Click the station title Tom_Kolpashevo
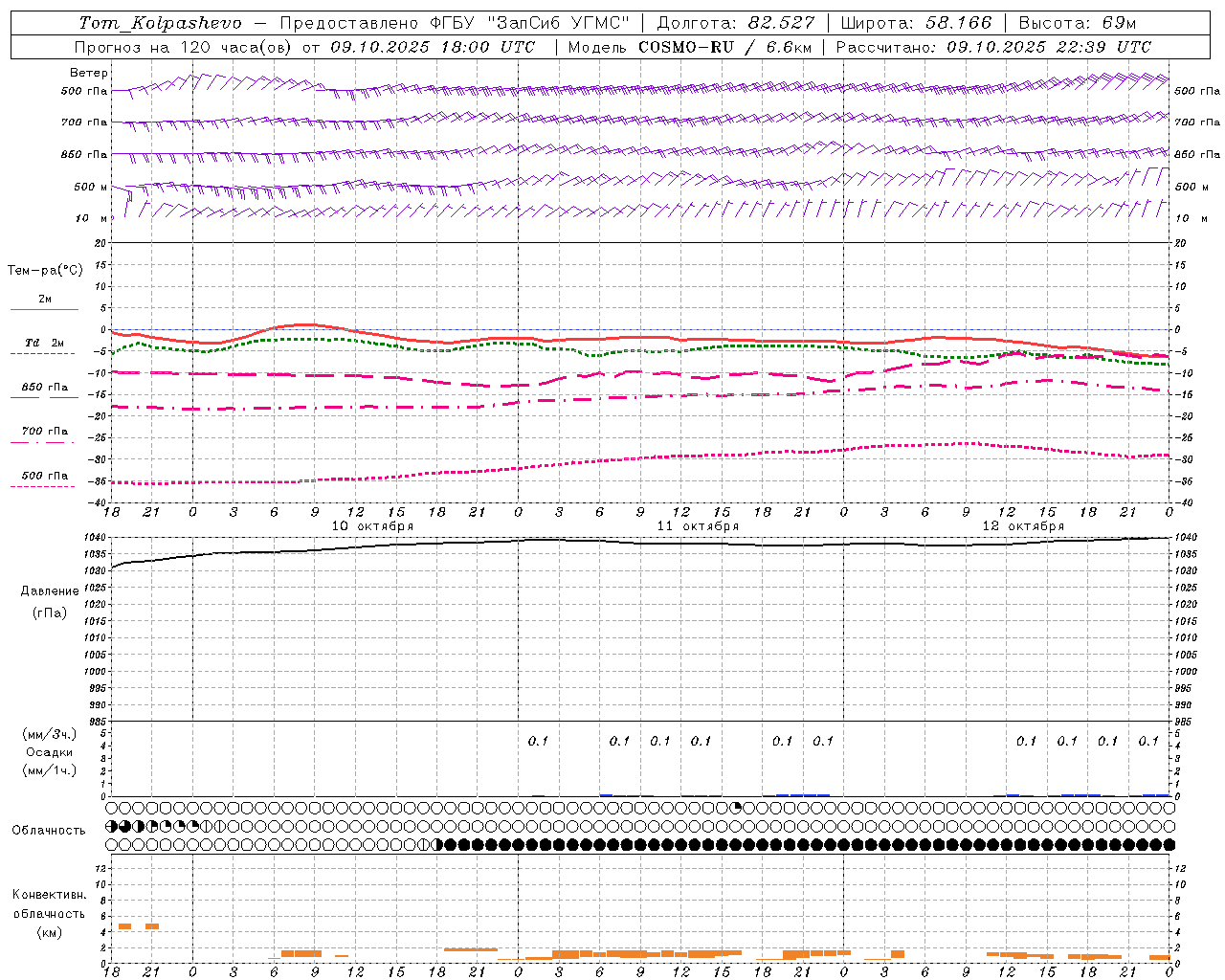Viewport: 1225px width, 980px height. [x=161, y=23]
